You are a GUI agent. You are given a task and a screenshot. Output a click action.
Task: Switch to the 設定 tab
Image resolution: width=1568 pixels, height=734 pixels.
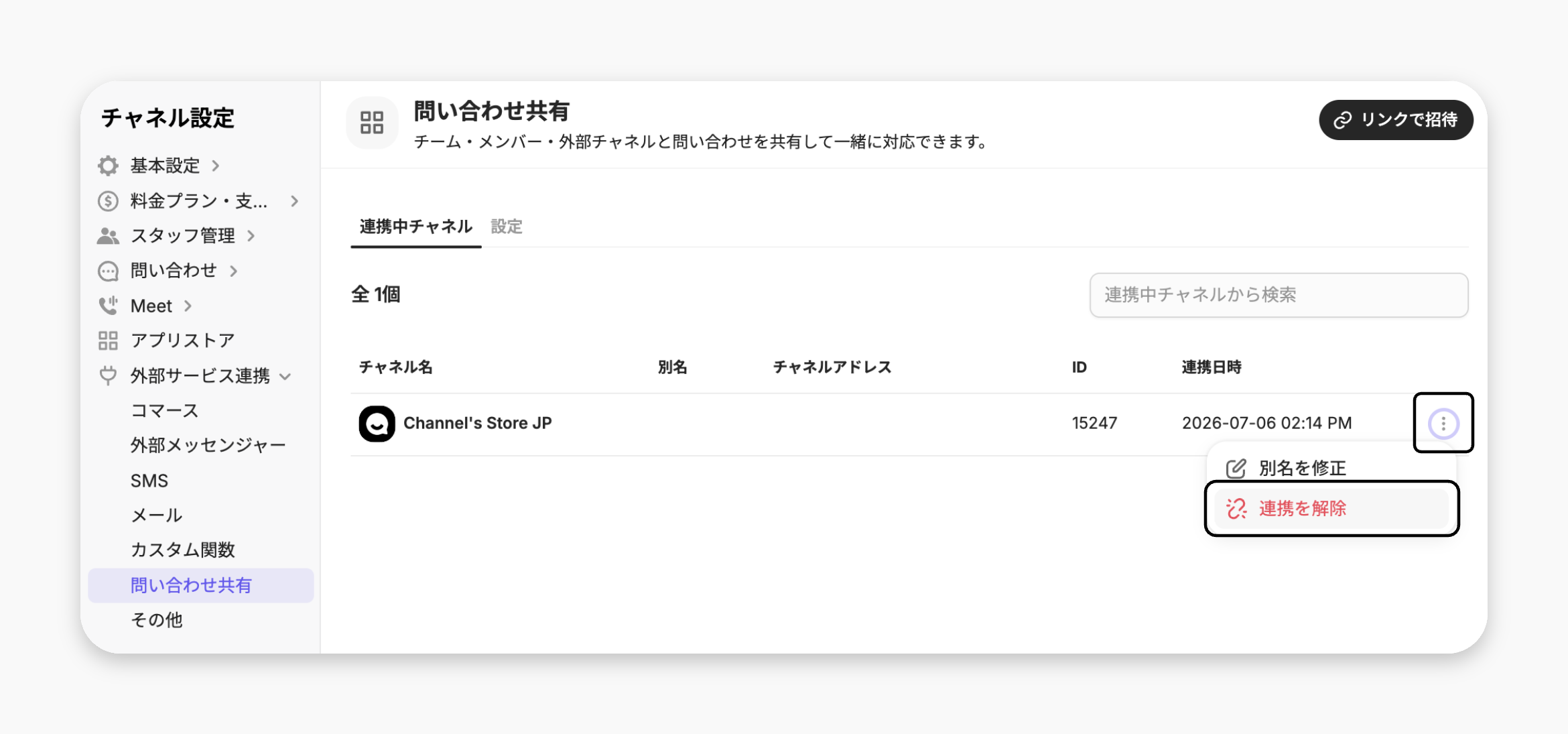coord(507,227)
